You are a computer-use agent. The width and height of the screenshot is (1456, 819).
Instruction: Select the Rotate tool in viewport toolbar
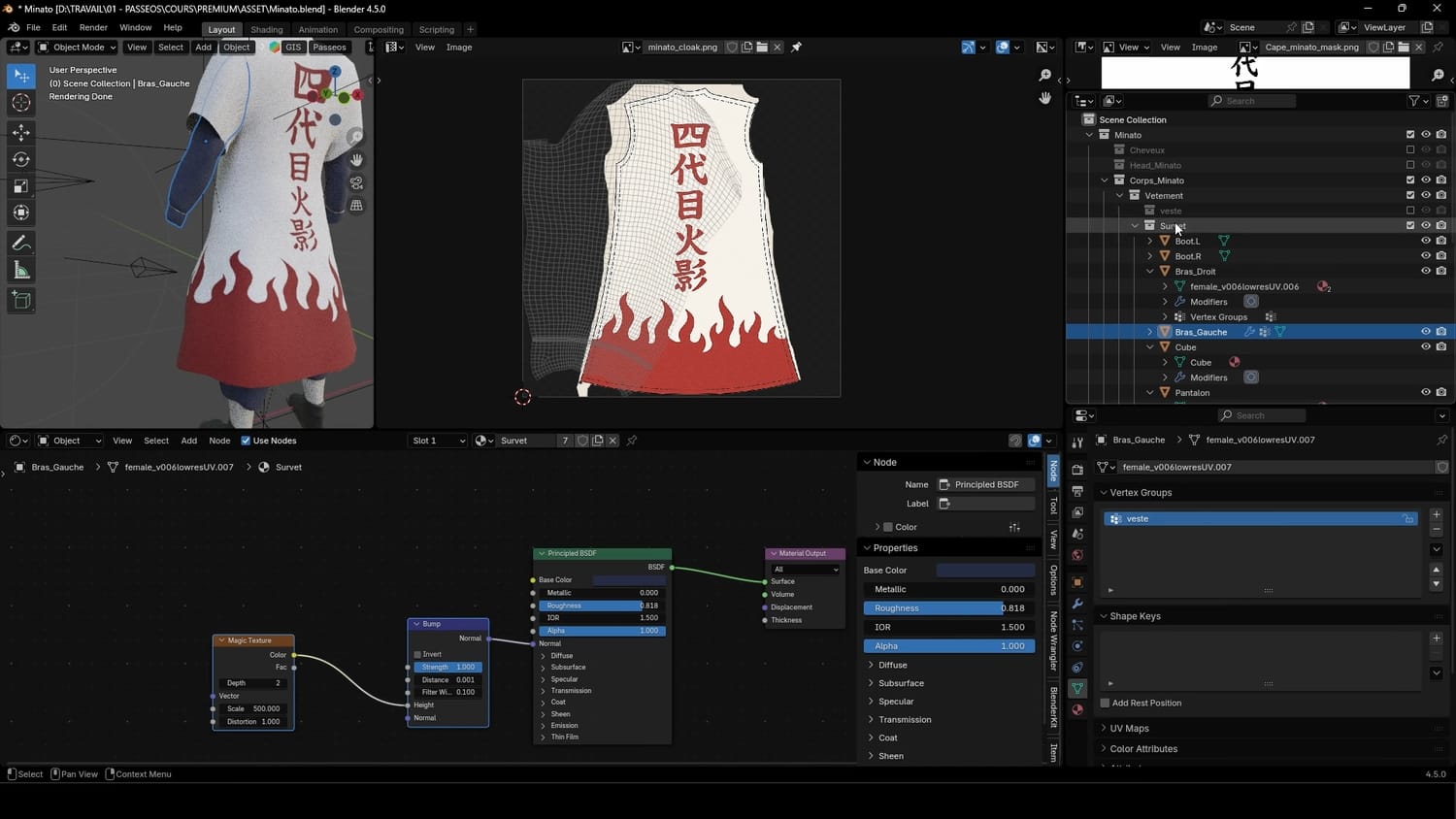[21, 159]
